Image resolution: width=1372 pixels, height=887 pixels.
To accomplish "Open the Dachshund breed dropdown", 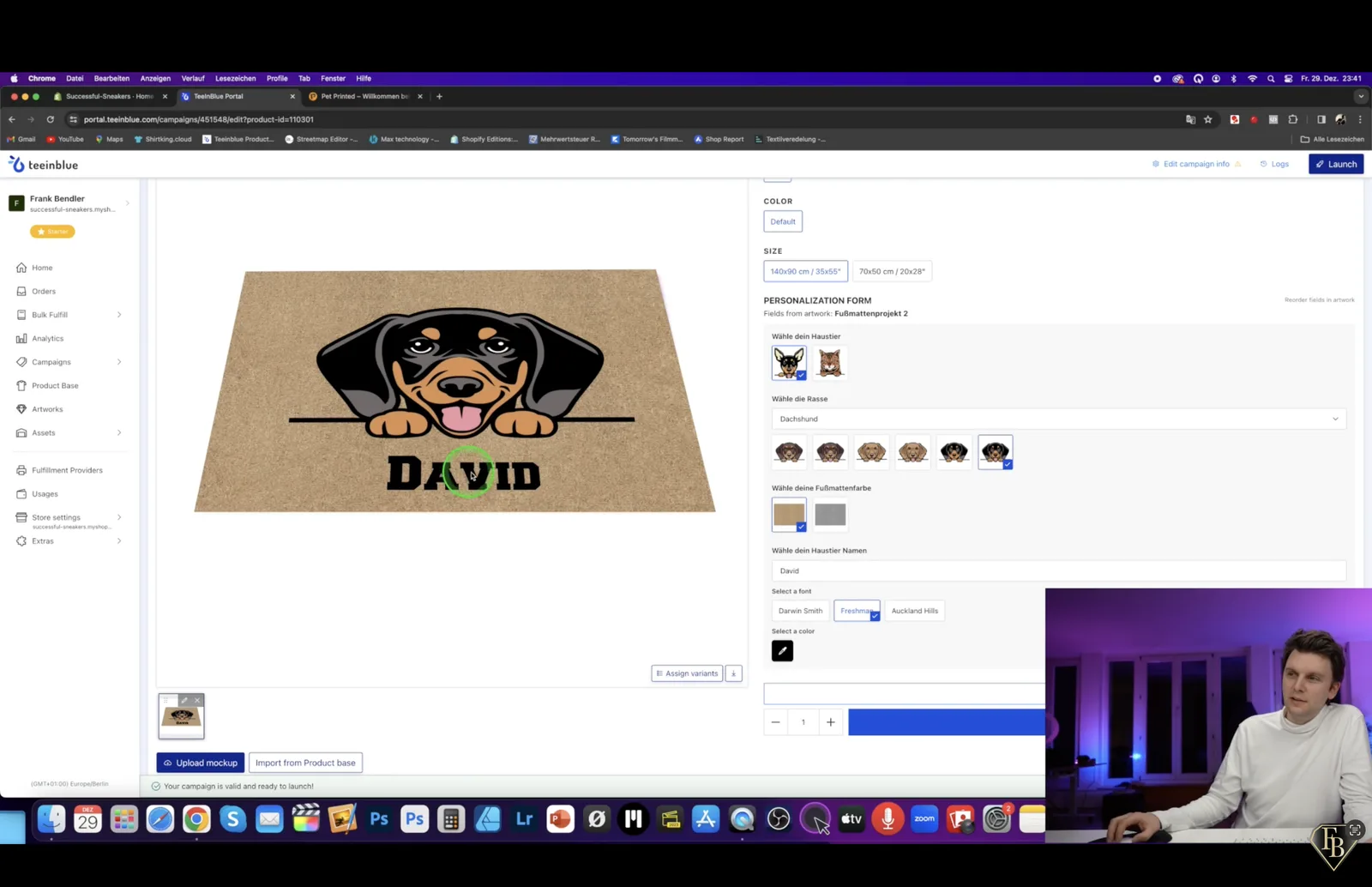I will (1059, 419).
